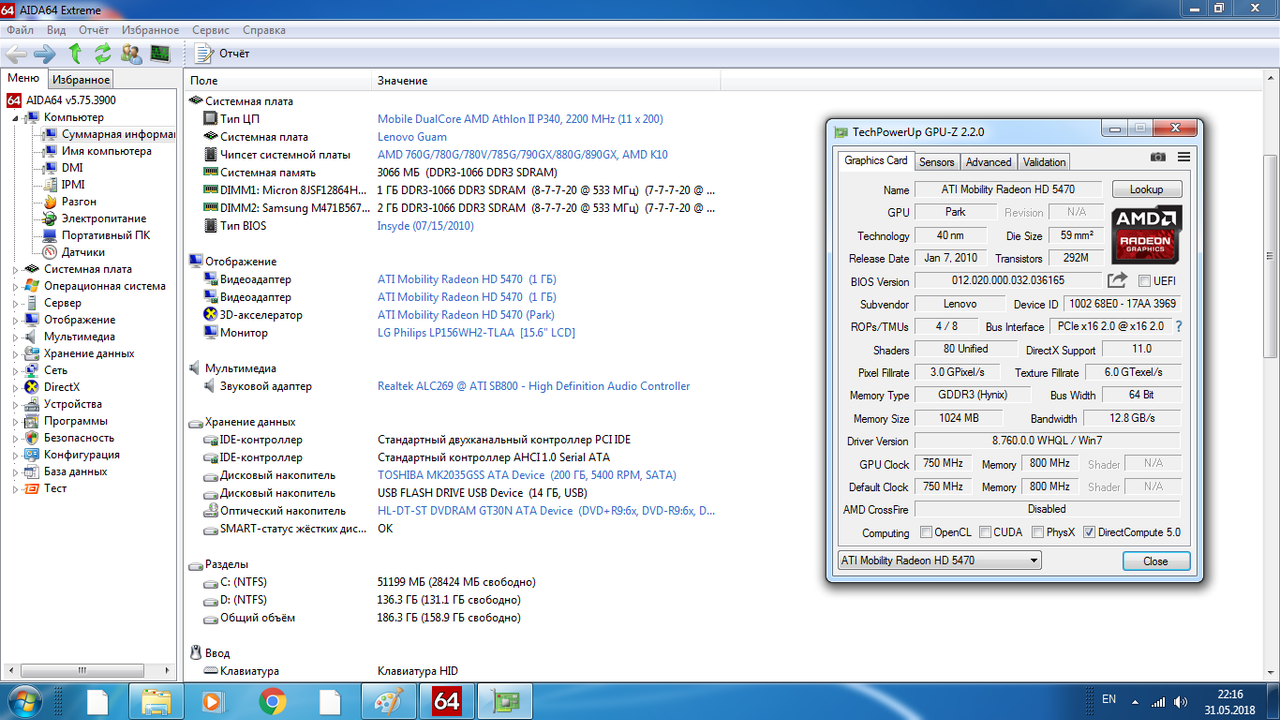Expand the Отображение tree node
This screenshot has height=720, width=1280.
(16, 320)
